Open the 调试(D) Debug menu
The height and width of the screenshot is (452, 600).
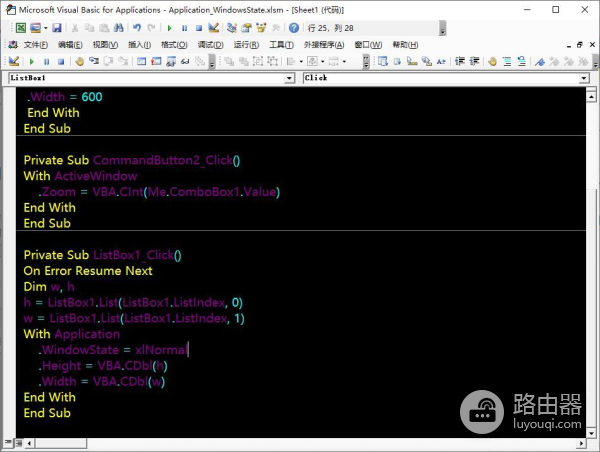tap(210, 45)
